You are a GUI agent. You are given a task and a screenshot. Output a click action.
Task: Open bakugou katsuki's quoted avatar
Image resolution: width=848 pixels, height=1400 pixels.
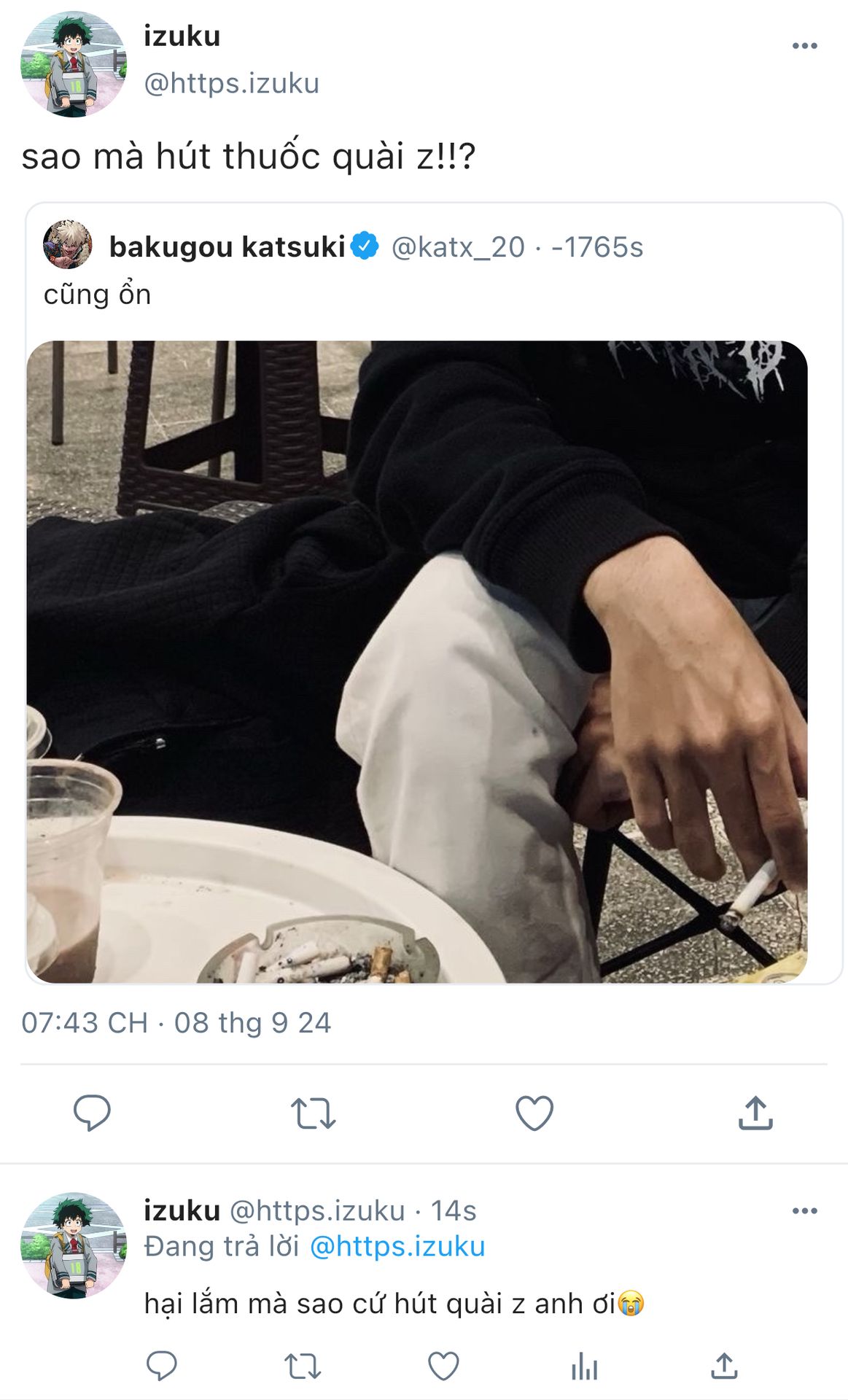pyautogui.click(x=68, y=245)
